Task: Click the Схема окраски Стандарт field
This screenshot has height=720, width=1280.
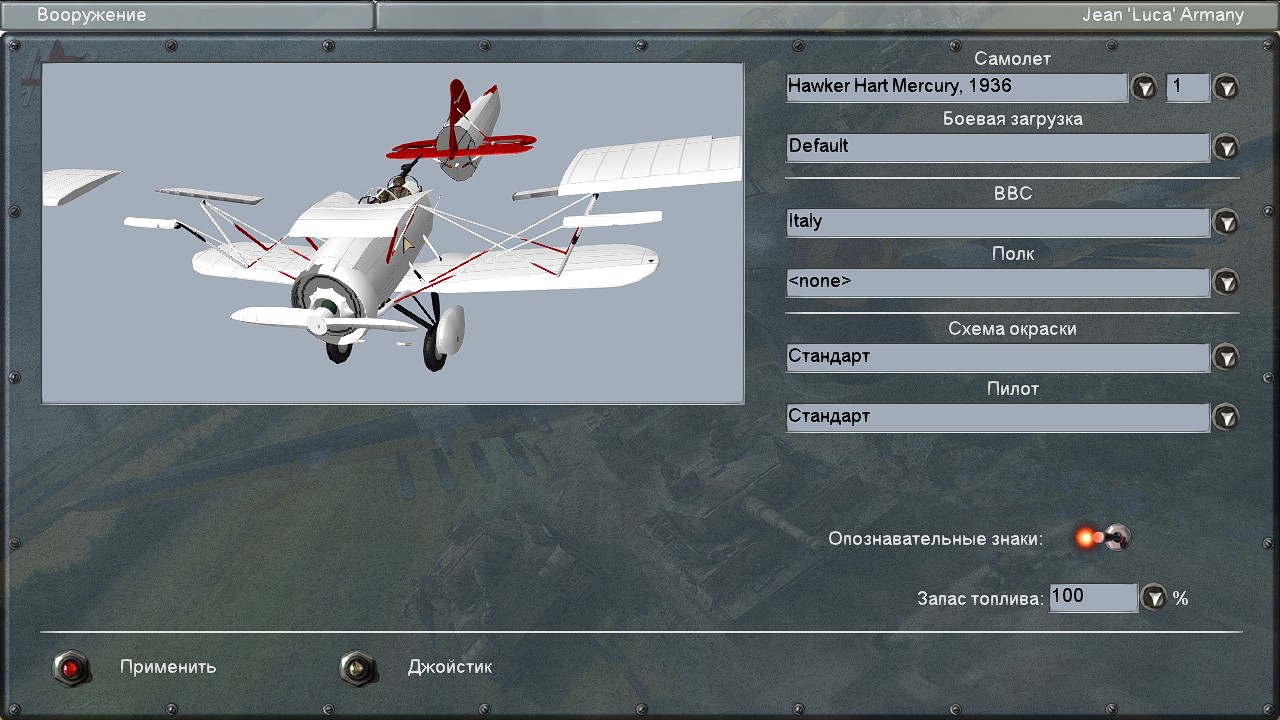Action: click(x=998, y=357)
